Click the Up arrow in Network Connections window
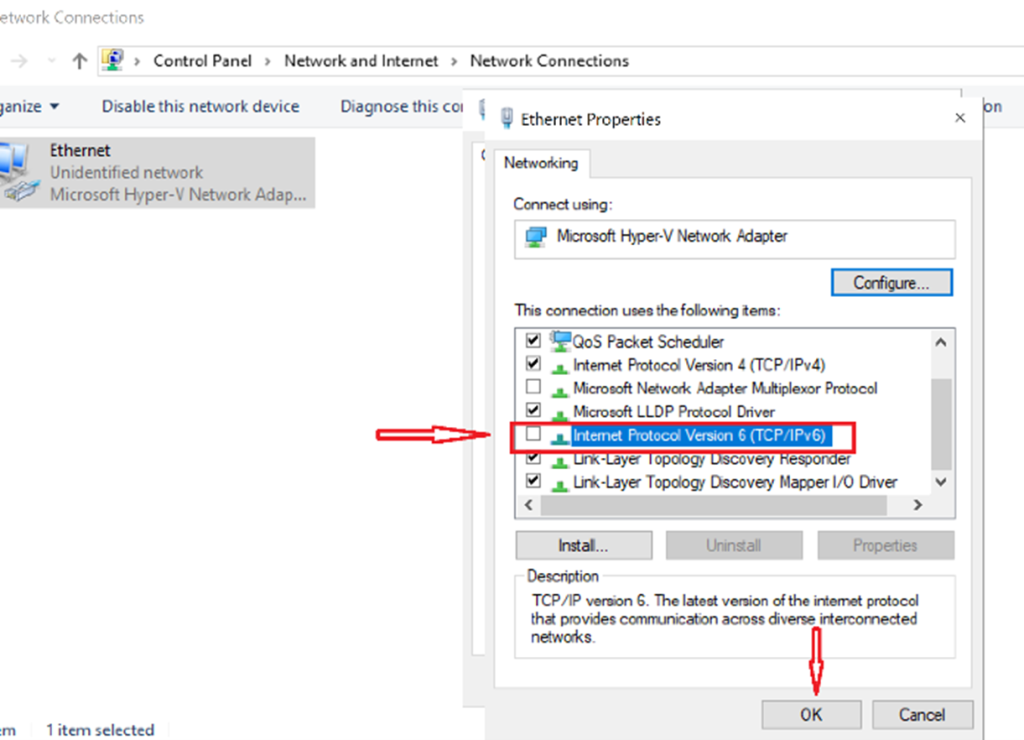The height and width of the screenshot is (740, 1024). pyautogui.click(x=80, y=61)
